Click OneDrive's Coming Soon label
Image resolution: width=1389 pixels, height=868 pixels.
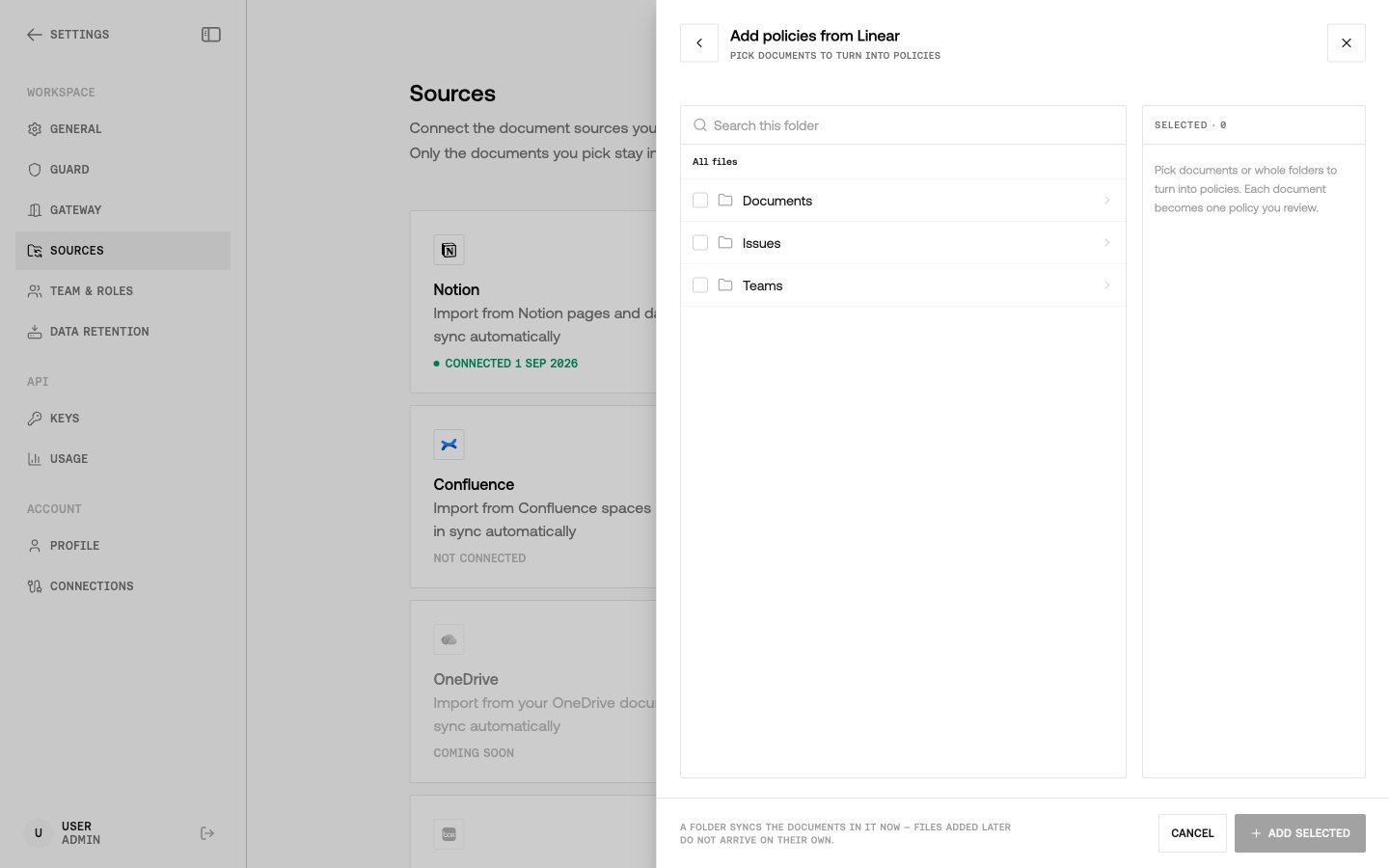pyautogui.click(x=474, y=753)
